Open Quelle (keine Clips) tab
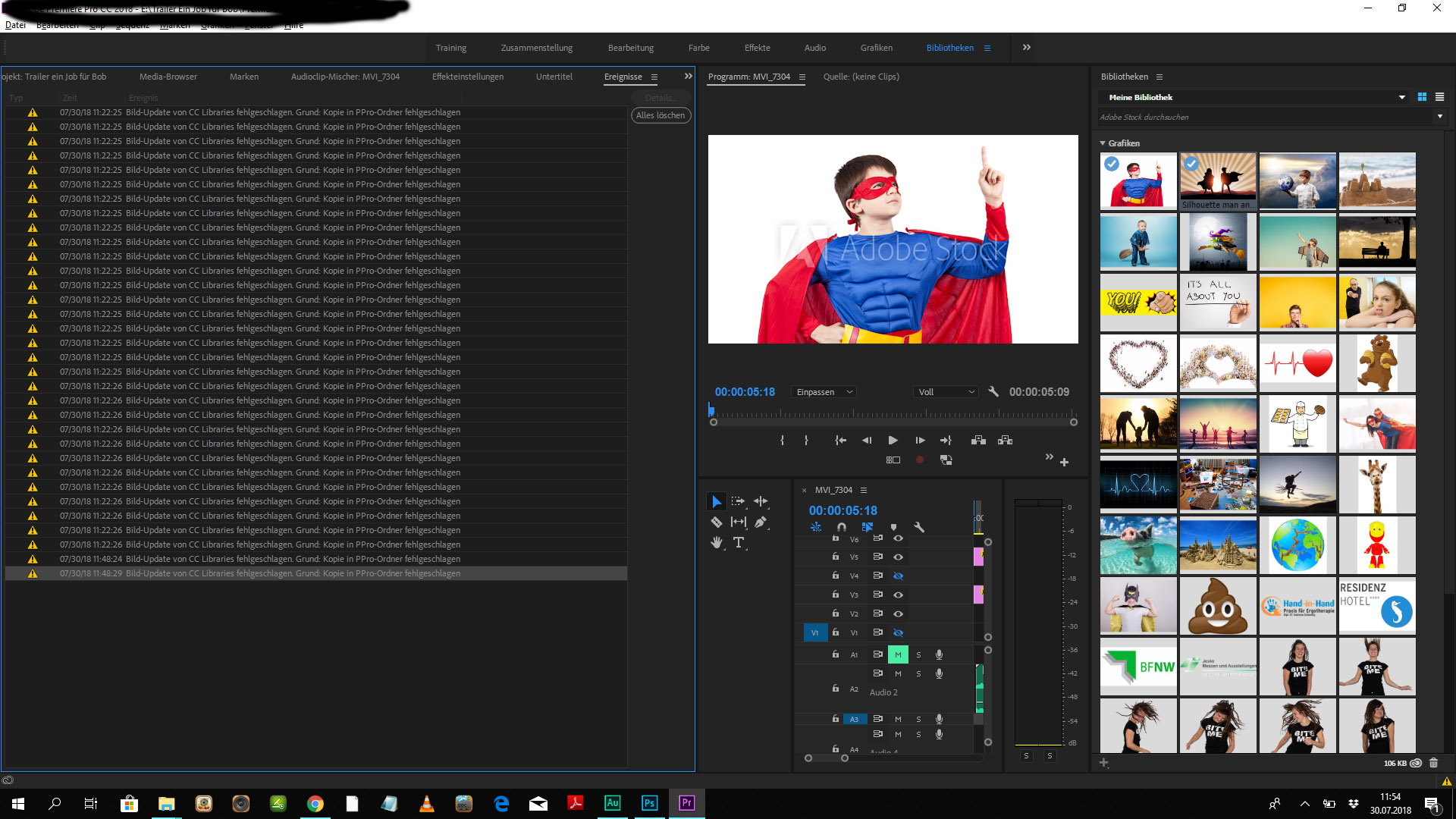Image resolution: width=1456 pixels, height=819 pixels. pos(861,77)
